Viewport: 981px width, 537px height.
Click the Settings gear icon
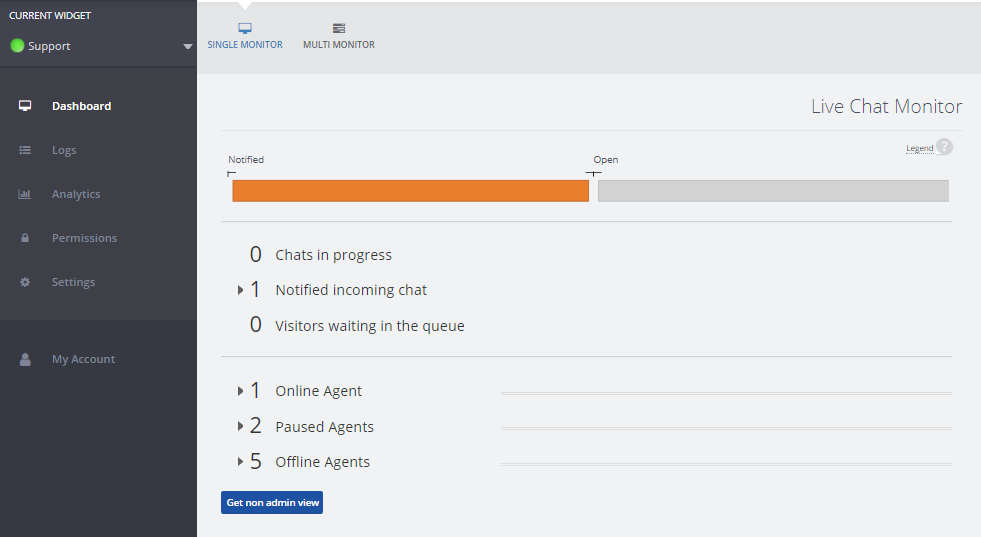click(25, 282)
